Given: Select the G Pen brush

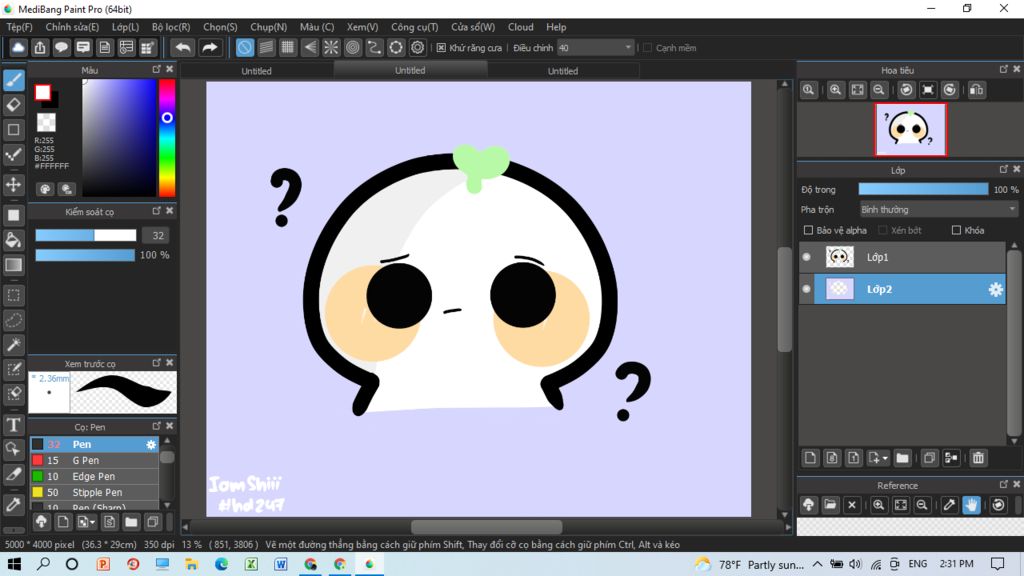Looking at the screenshot, I should [x=94, y=460].
